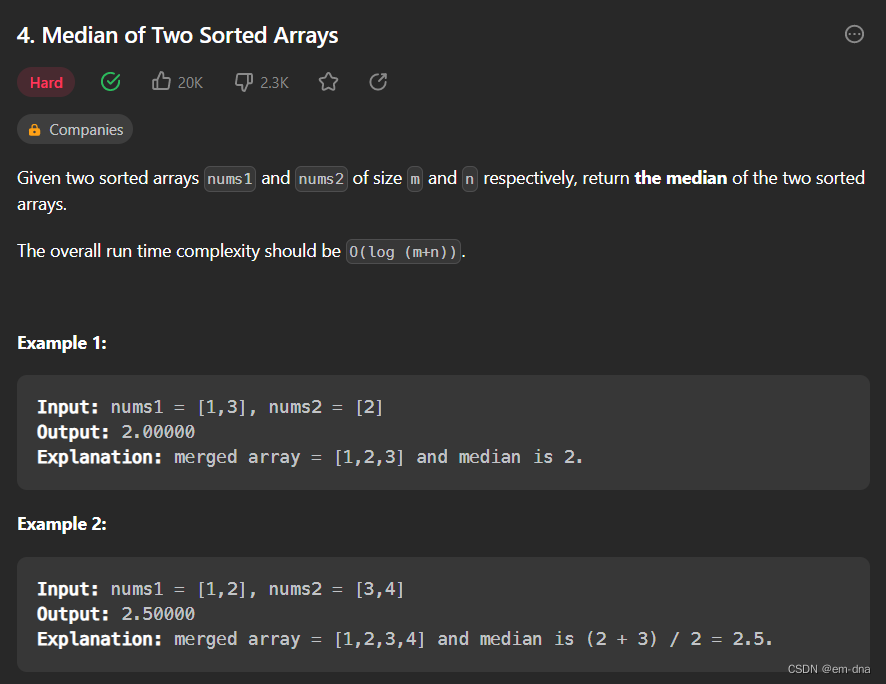Dislike the problem with thumbs down icon
Image resolution: width=886 pixels, height=684 pixels.
[244, 82]
